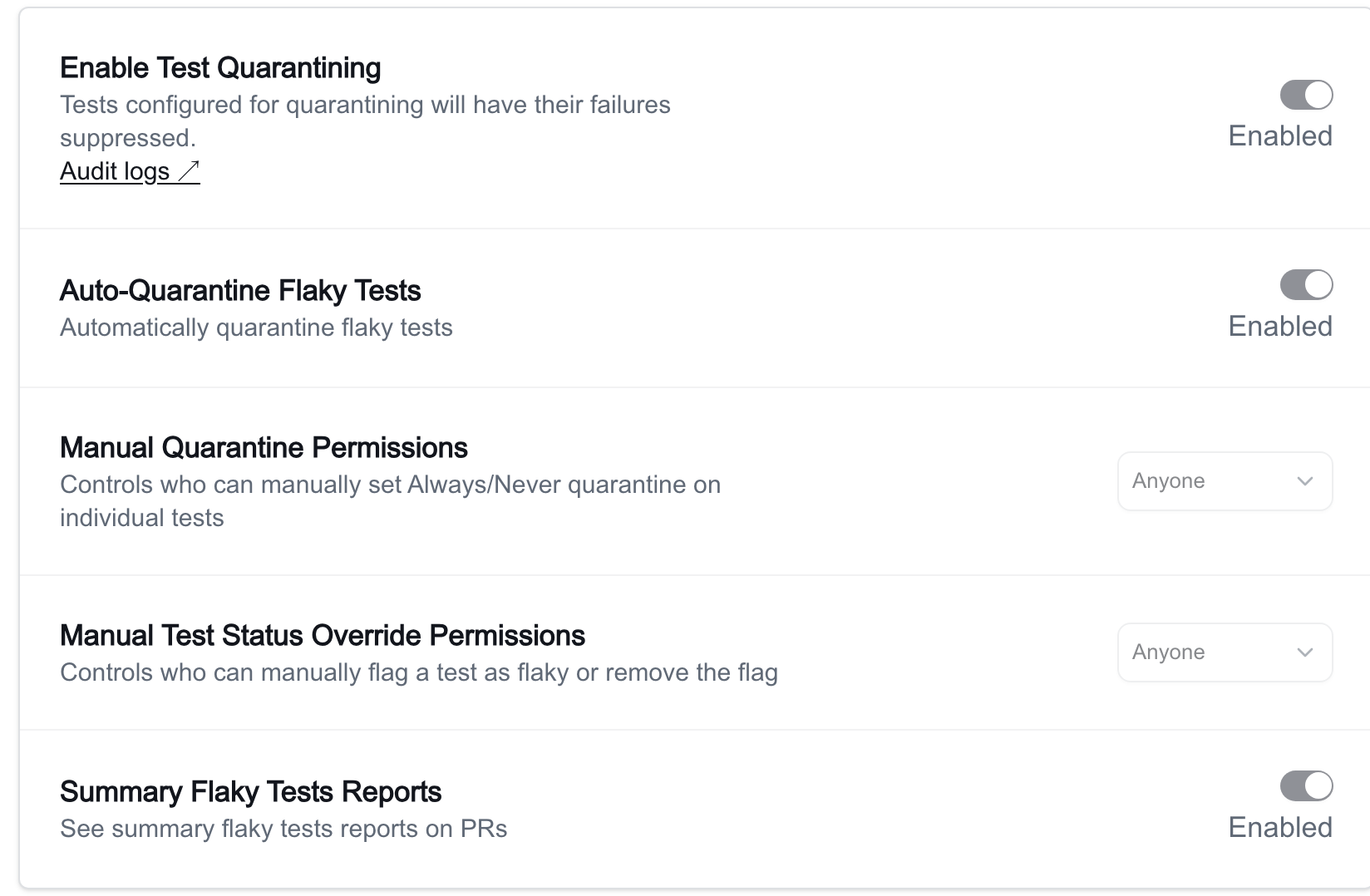Click the Manual Quarantine Permissions heading
This screenshot has height=896, width=1370.
pos(264,448)
